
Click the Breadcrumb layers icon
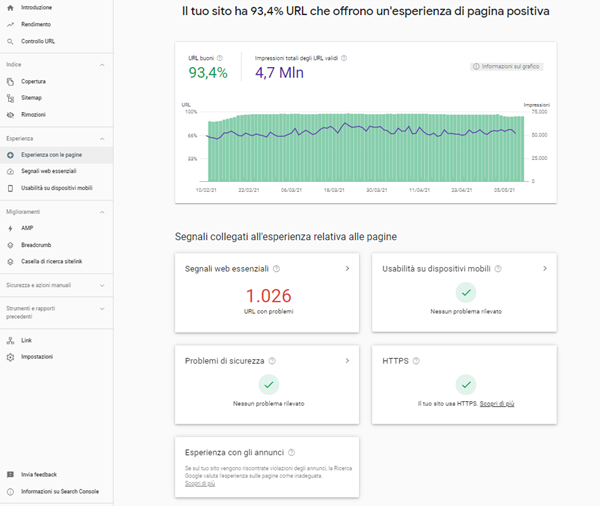(10, 245)
